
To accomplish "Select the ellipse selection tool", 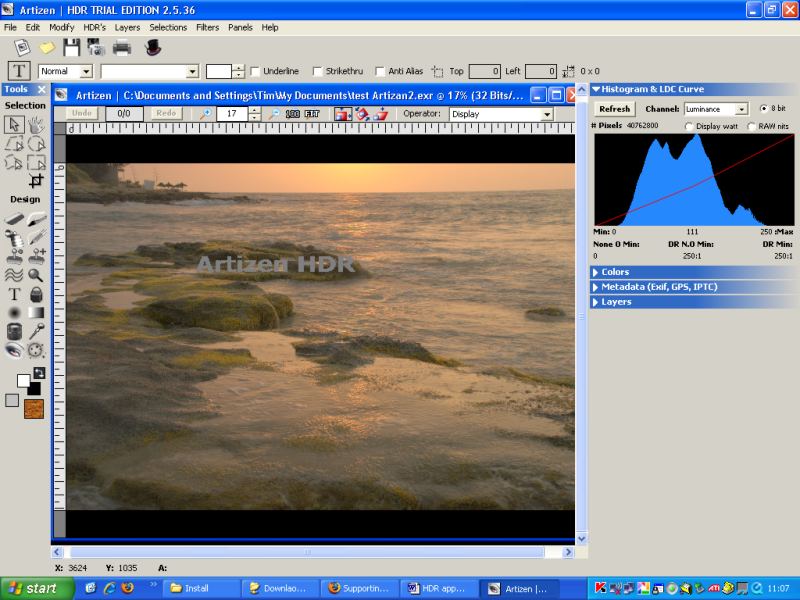I will [x=36, y=144].
